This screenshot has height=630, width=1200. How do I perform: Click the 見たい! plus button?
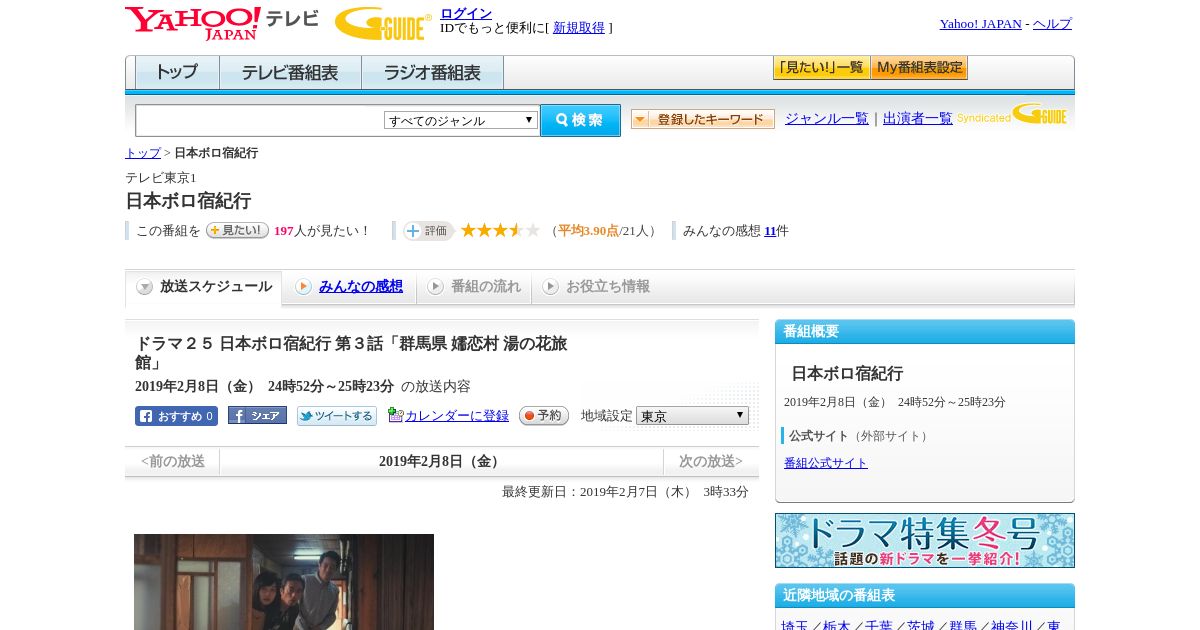237,230
